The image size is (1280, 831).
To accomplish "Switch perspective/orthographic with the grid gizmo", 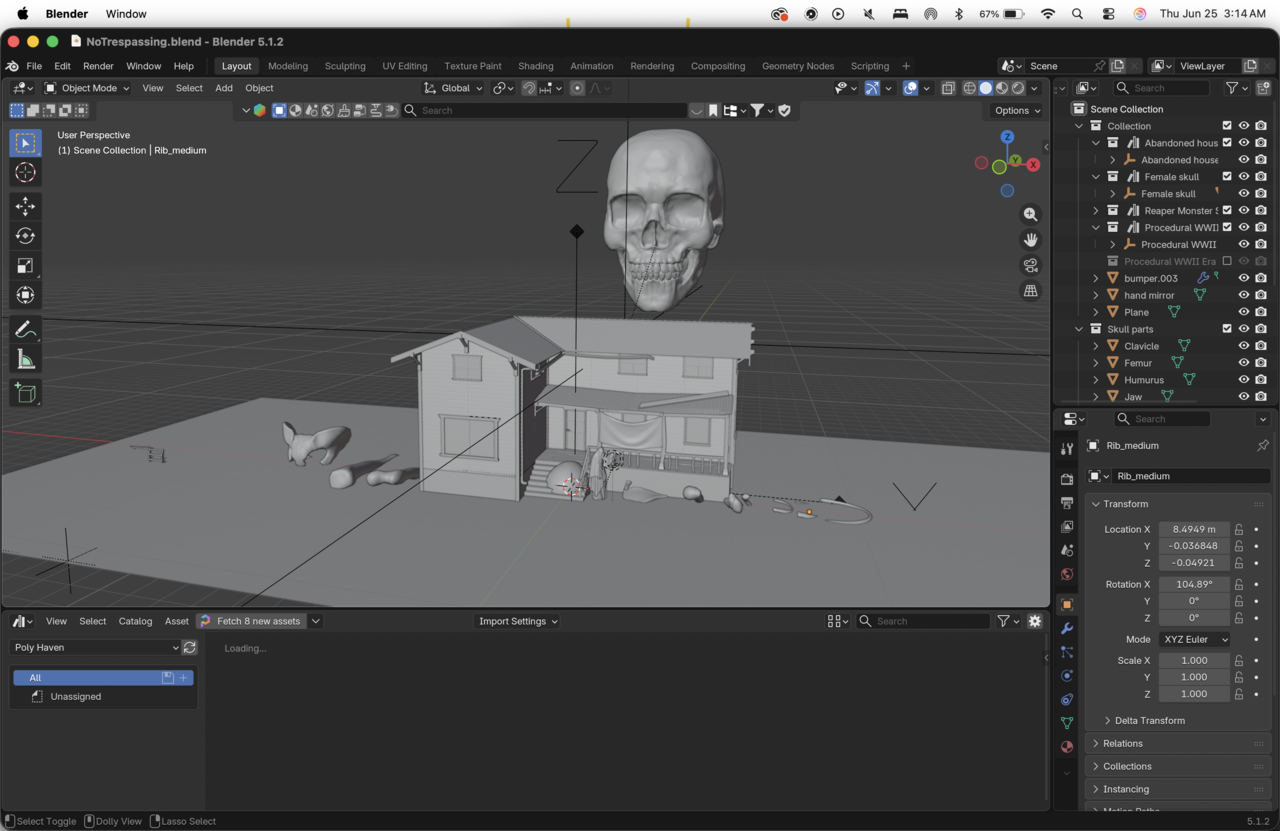I will [1030, 291].
